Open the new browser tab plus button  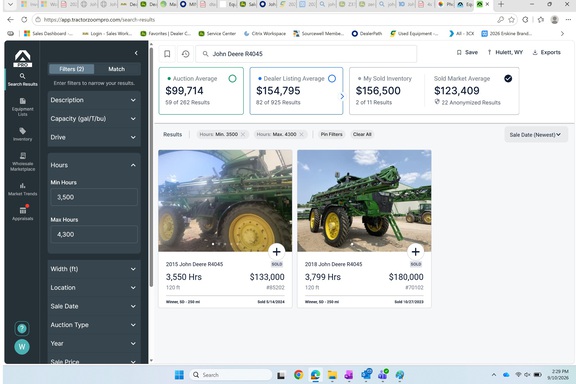coord(501,4)
